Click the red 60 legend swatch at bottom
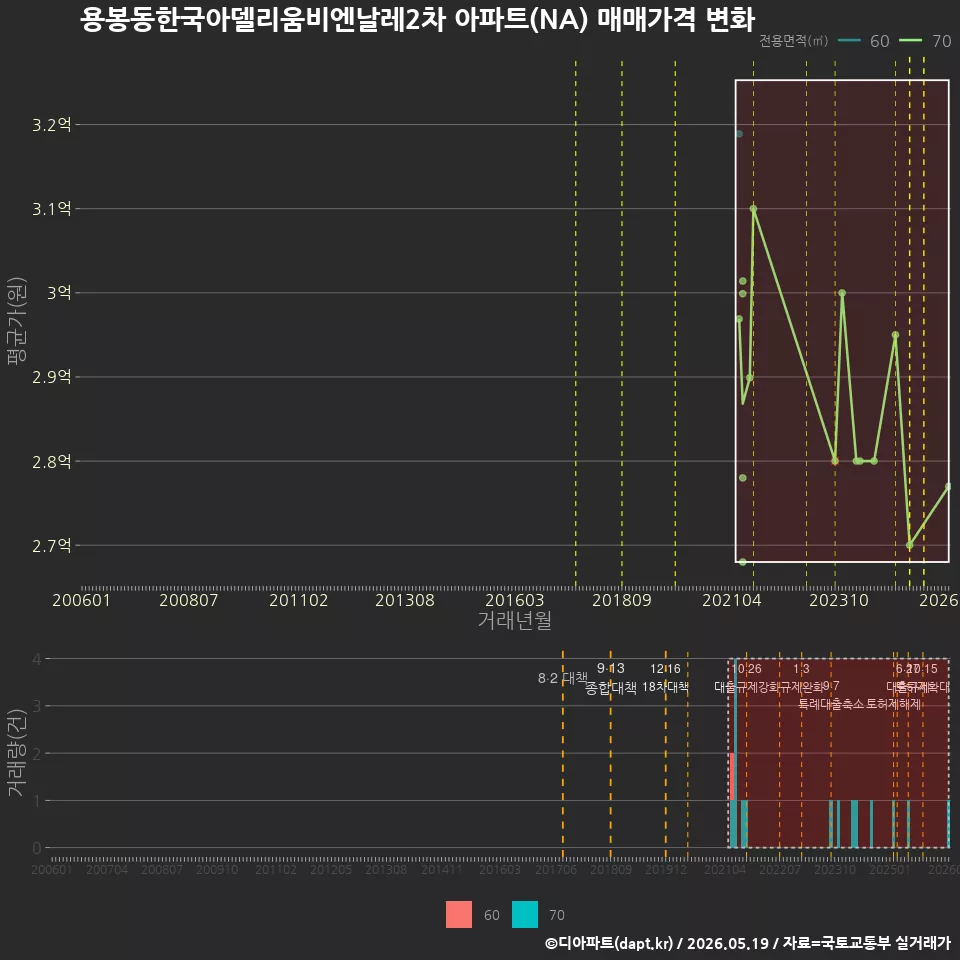Screen dimensions: 960x960 point(459,914)
